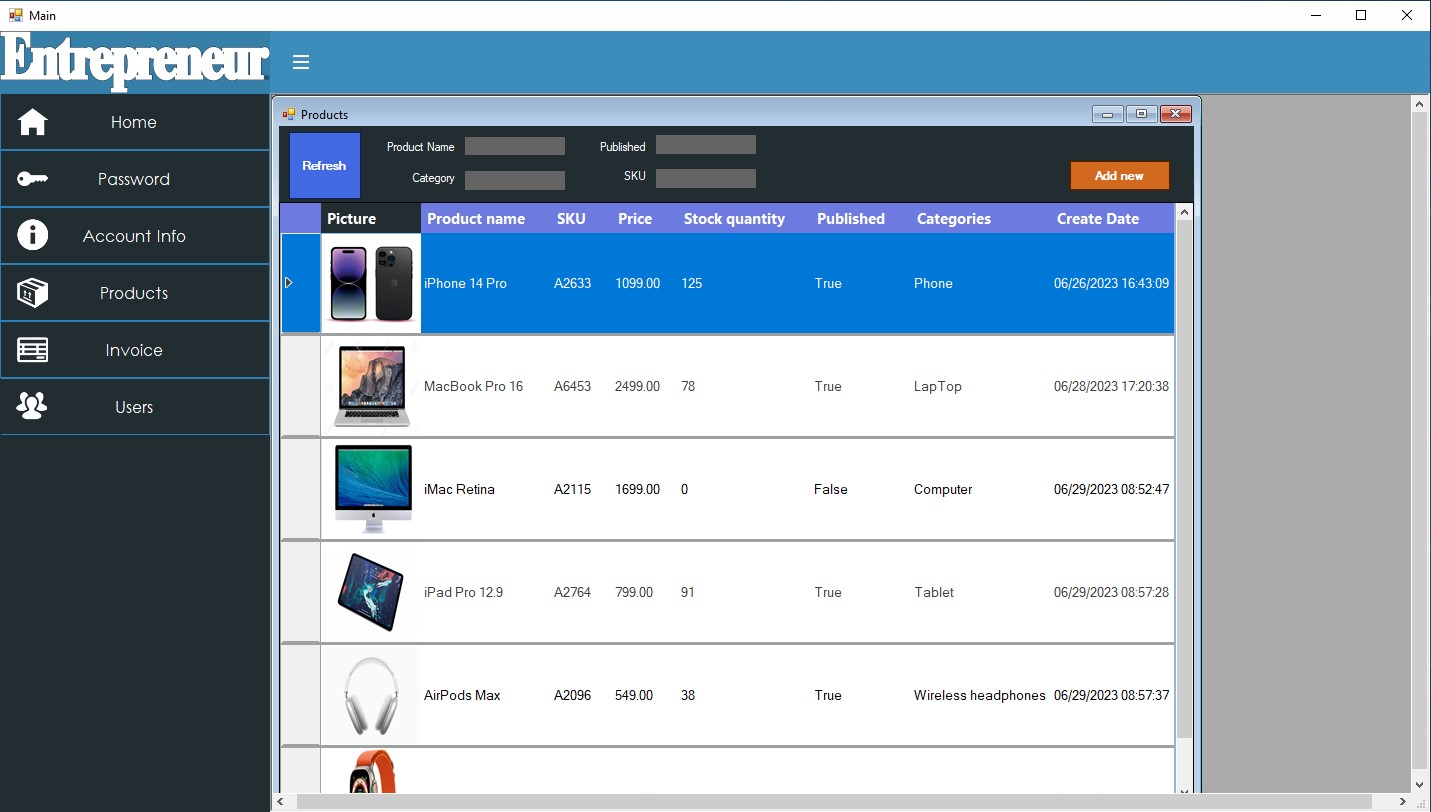Click the Account Info circle icon

click(x=32, y=236)
